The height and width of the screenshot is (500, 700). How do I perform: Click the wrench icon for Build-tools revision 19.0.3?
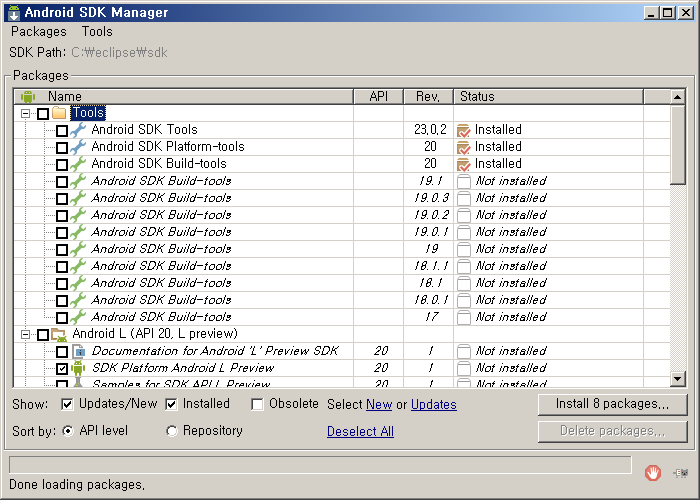[78, 198]
